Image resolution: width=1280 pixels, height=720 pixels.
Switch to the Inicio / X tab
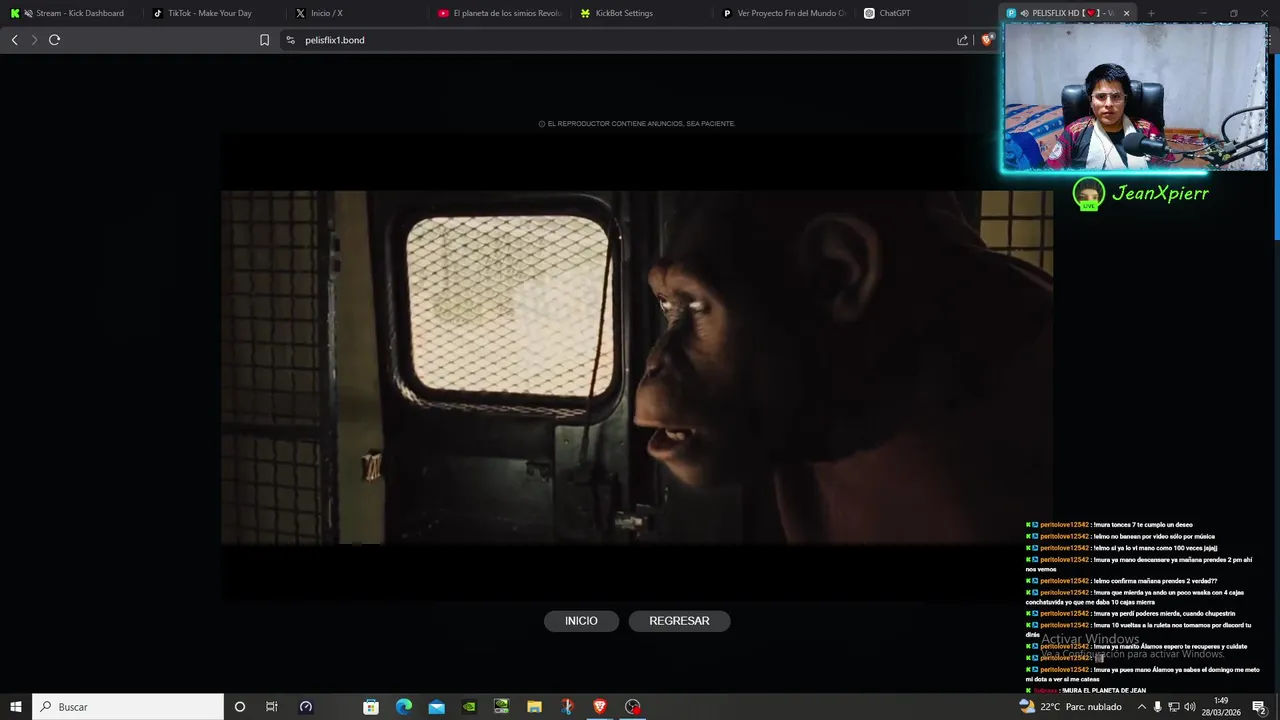[x=355, y=13]
